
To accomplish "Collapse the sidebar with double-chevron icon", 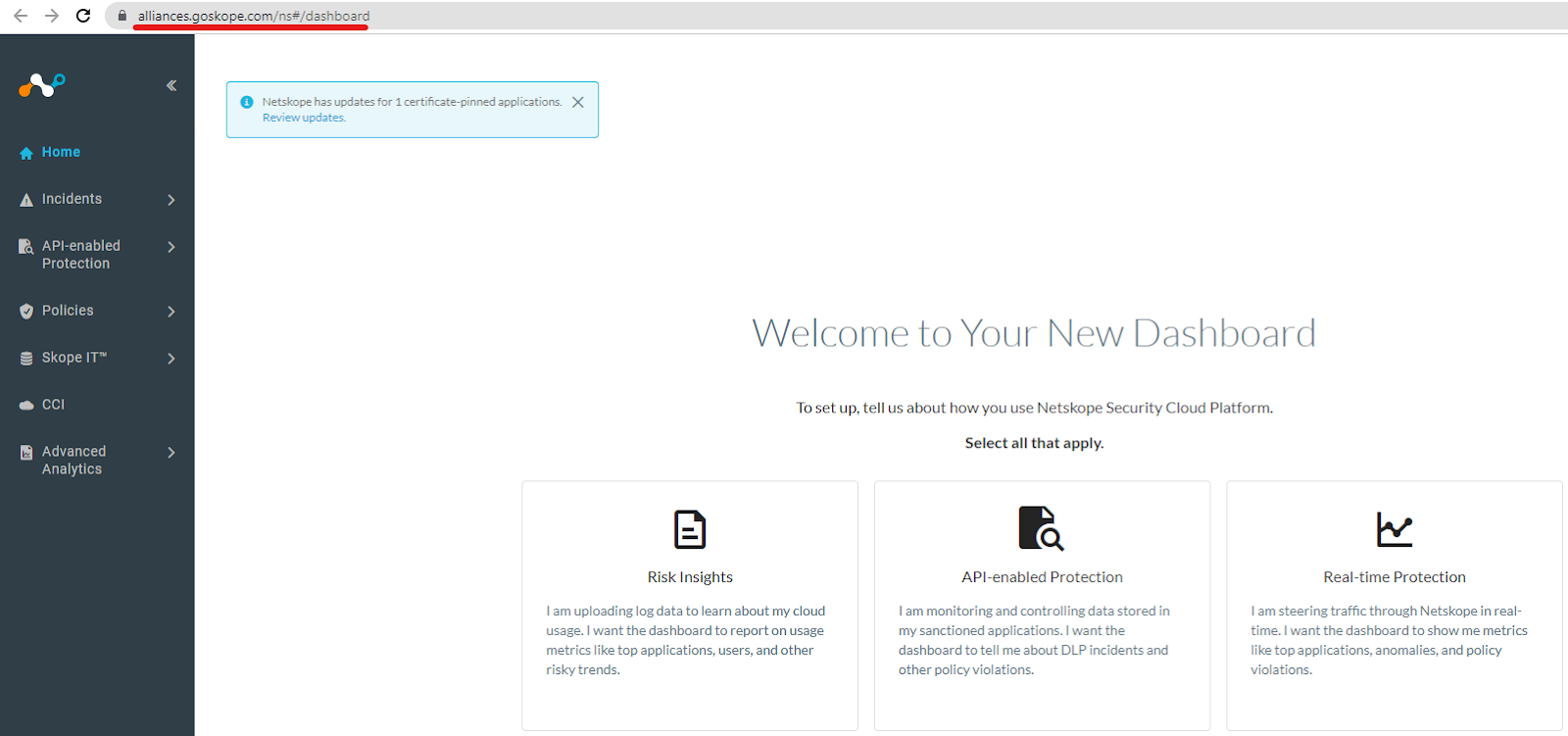I will pos(171,86).
